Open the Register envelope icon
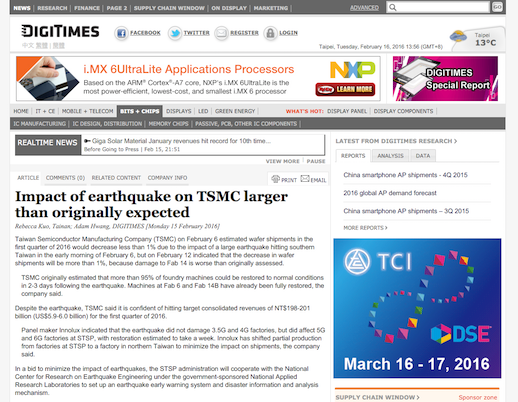Viewport: 518px width, 402px height. (x=221, y=33)
